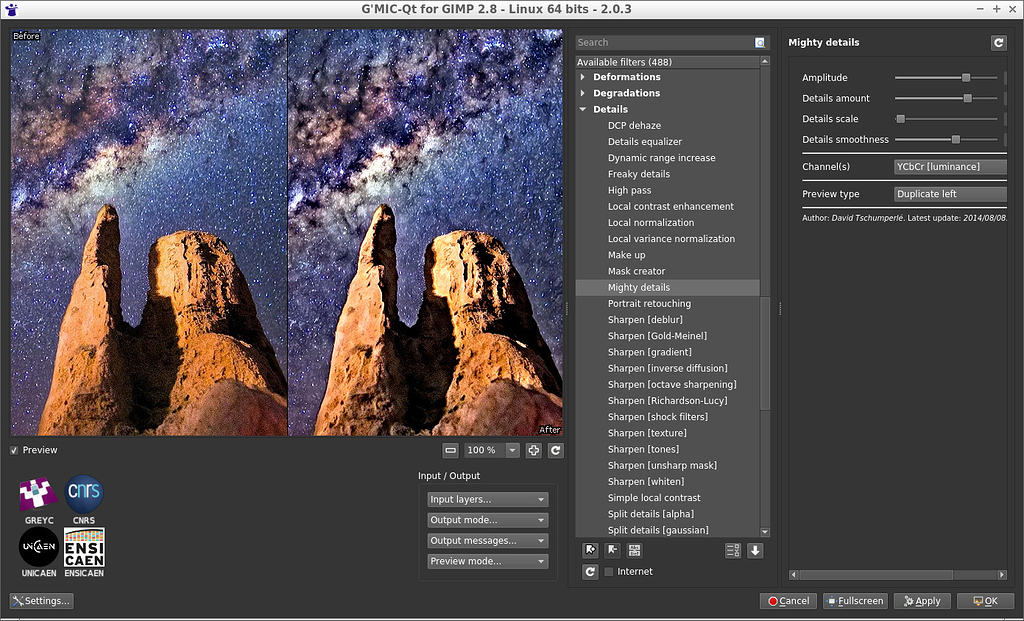The height and width of the screenshot is (621, 1024).
Task: Disable the Preview checkbox
Action: click(x=14, y=450)
